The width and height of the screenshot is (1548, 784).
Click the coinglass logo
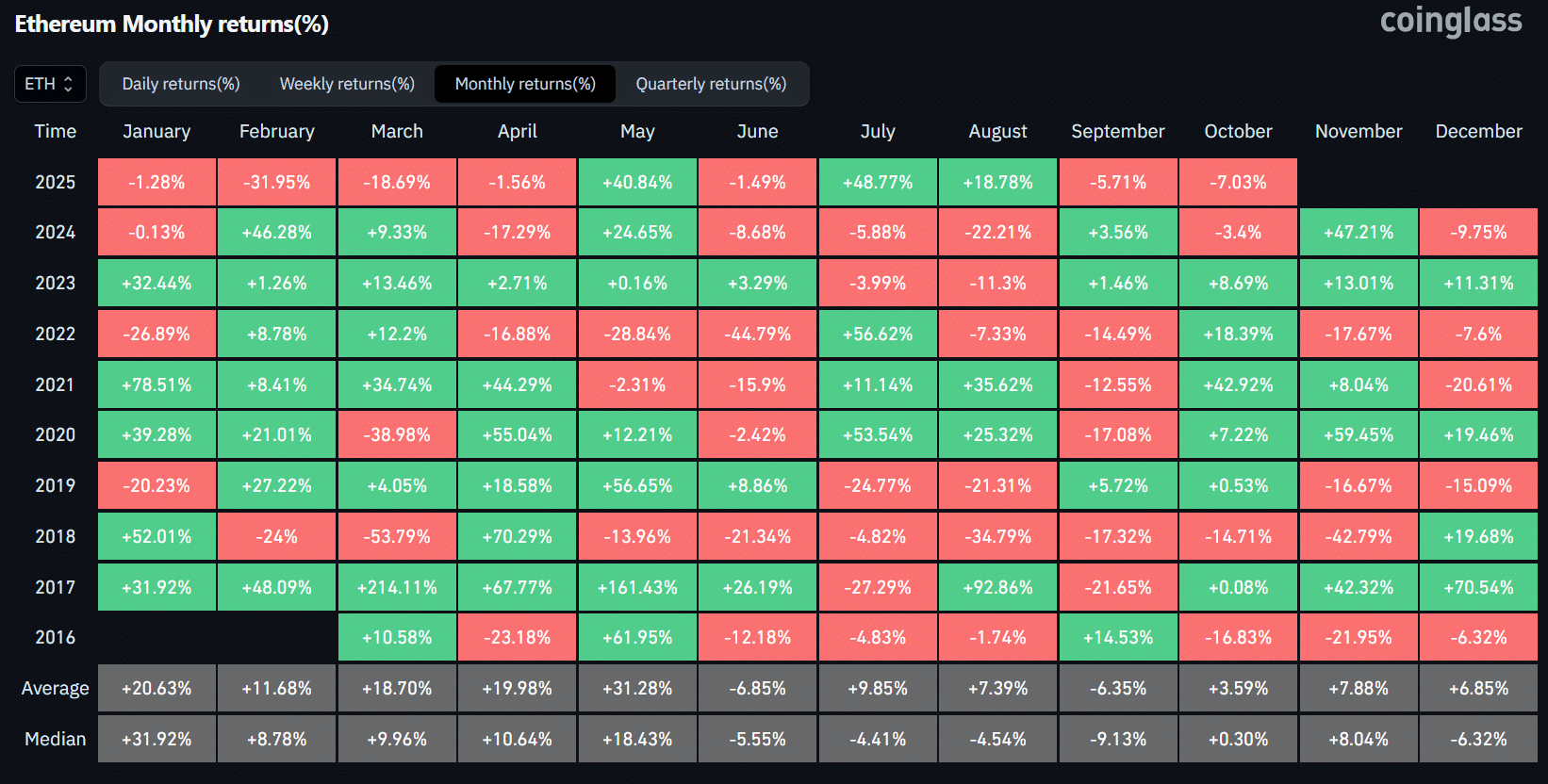[1450, 21]
